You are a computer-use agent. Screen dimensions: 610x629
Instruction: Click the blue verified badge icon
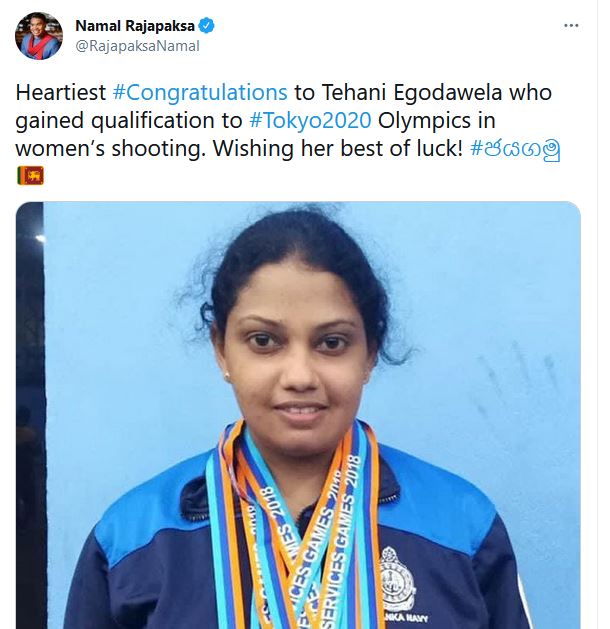[x=207, y=26]
